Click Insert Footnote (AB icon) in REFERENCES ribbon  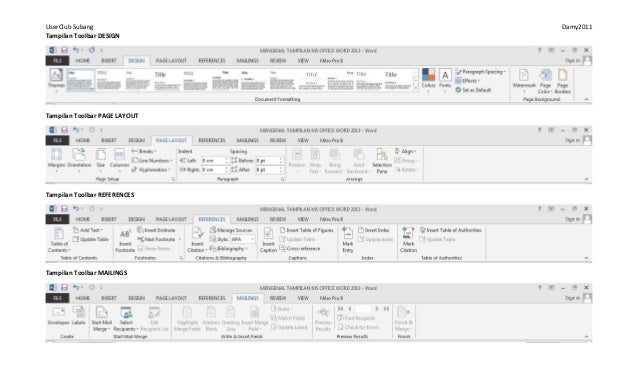click(125, 240)
